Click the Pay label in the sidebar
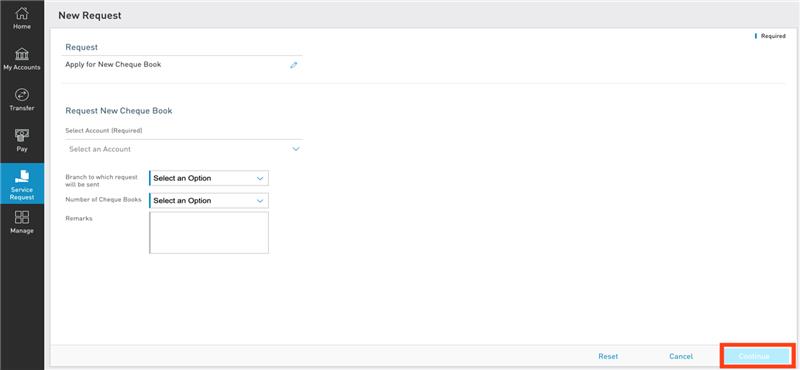The width and height of the screenshot is (800, 370). click(x=22, y=149)
